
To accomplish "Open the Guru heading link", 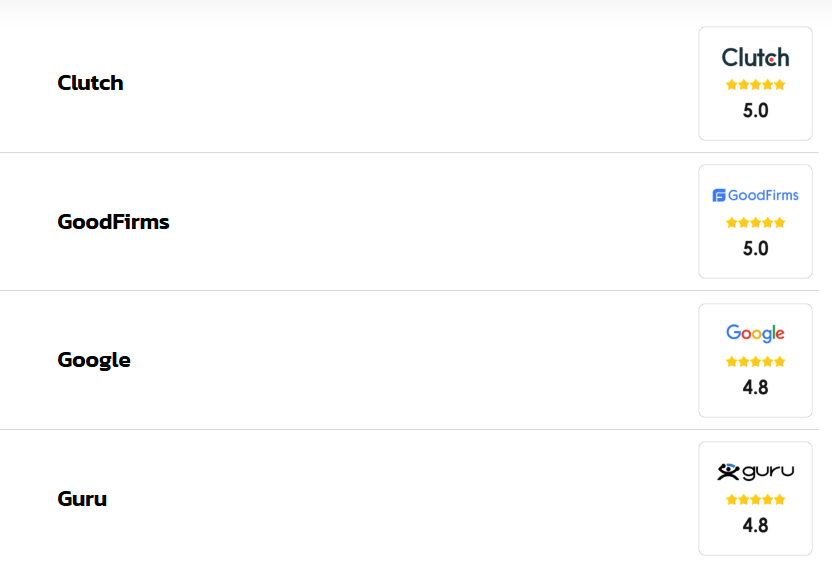I will (x=82, y=499).
